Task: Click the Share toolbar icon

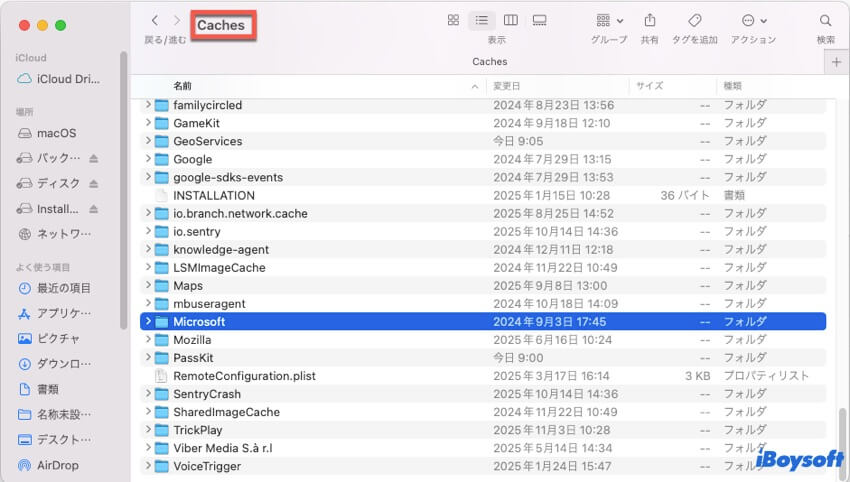Action: pyautogui.click(x=650, y=20)
